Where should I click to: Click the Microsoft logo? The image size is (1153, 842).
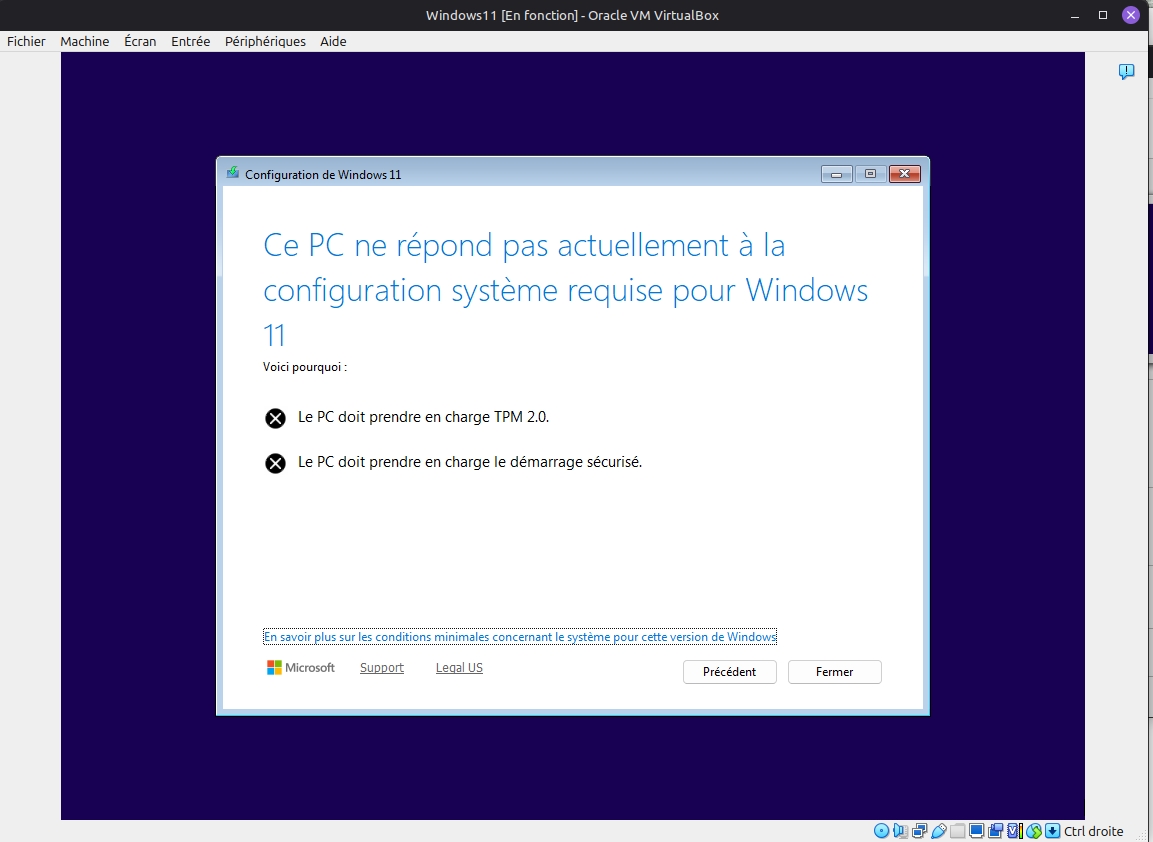click(301, 667)
